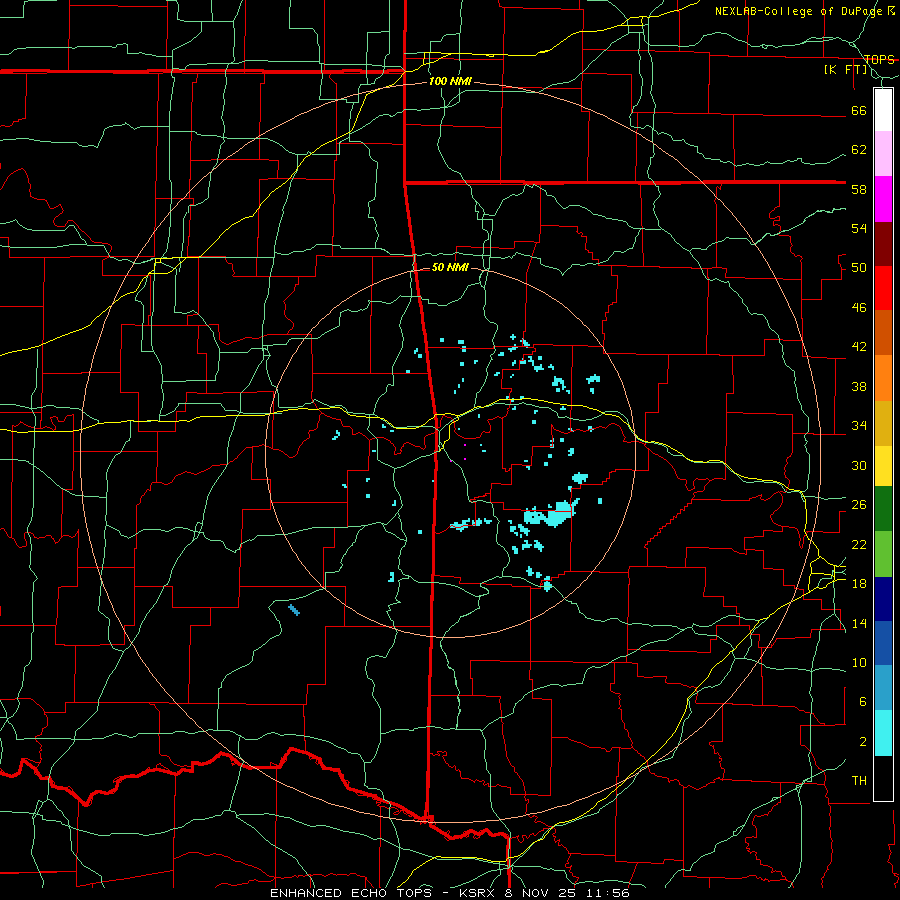900x900 pixels.
Task: Click the TOPS legend heading
Action: tap(879, 59)
